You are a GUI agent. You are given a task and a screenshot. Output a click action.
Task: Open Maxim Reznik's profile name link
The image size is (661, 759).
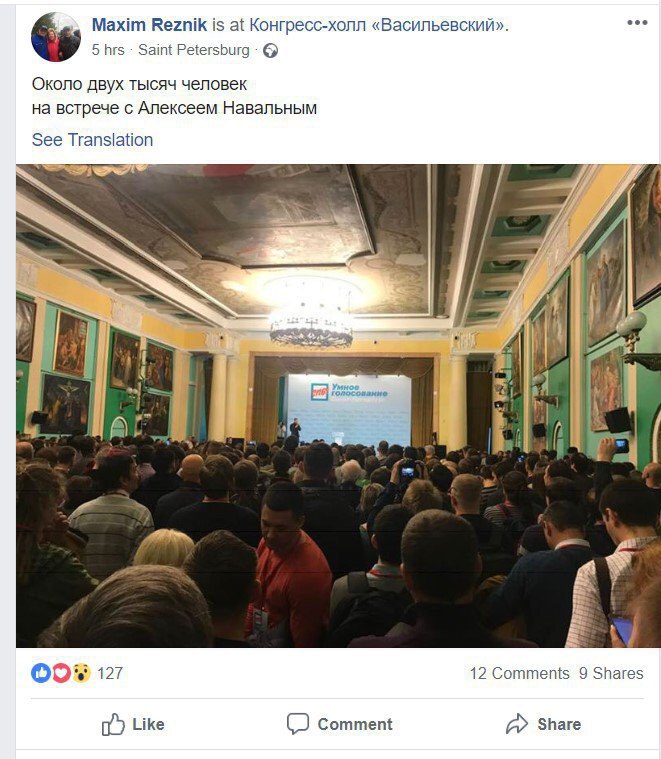149,25
